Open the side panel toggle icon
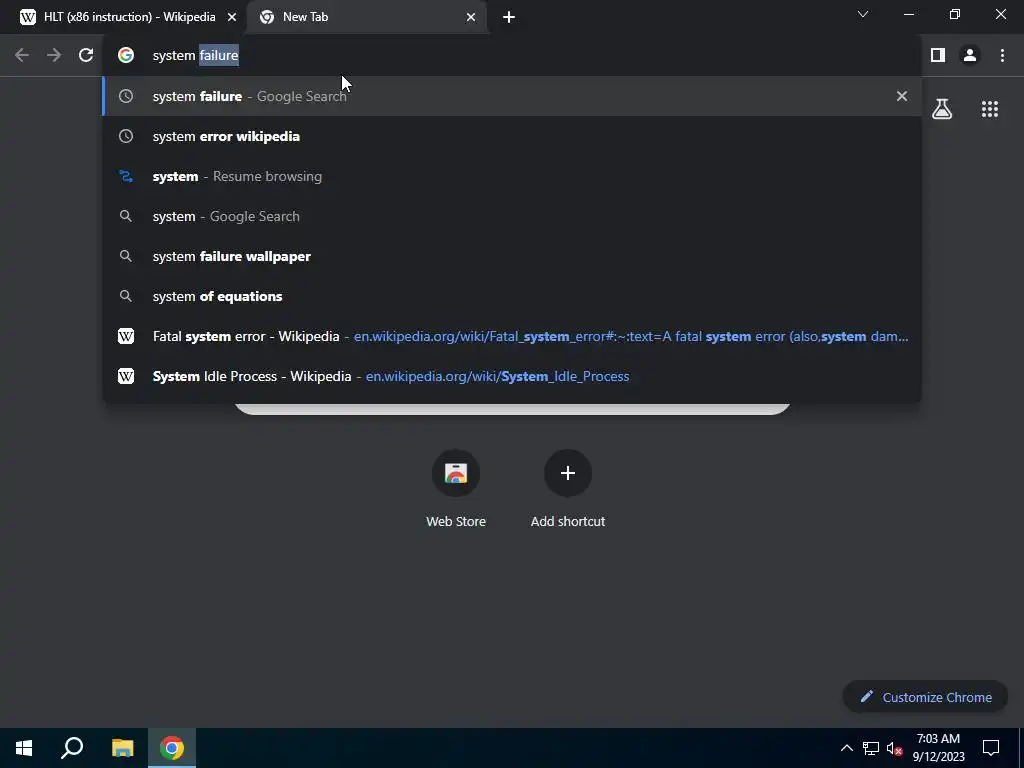Viewport: 1024px width, 768px height. click(x=938, y=56)
